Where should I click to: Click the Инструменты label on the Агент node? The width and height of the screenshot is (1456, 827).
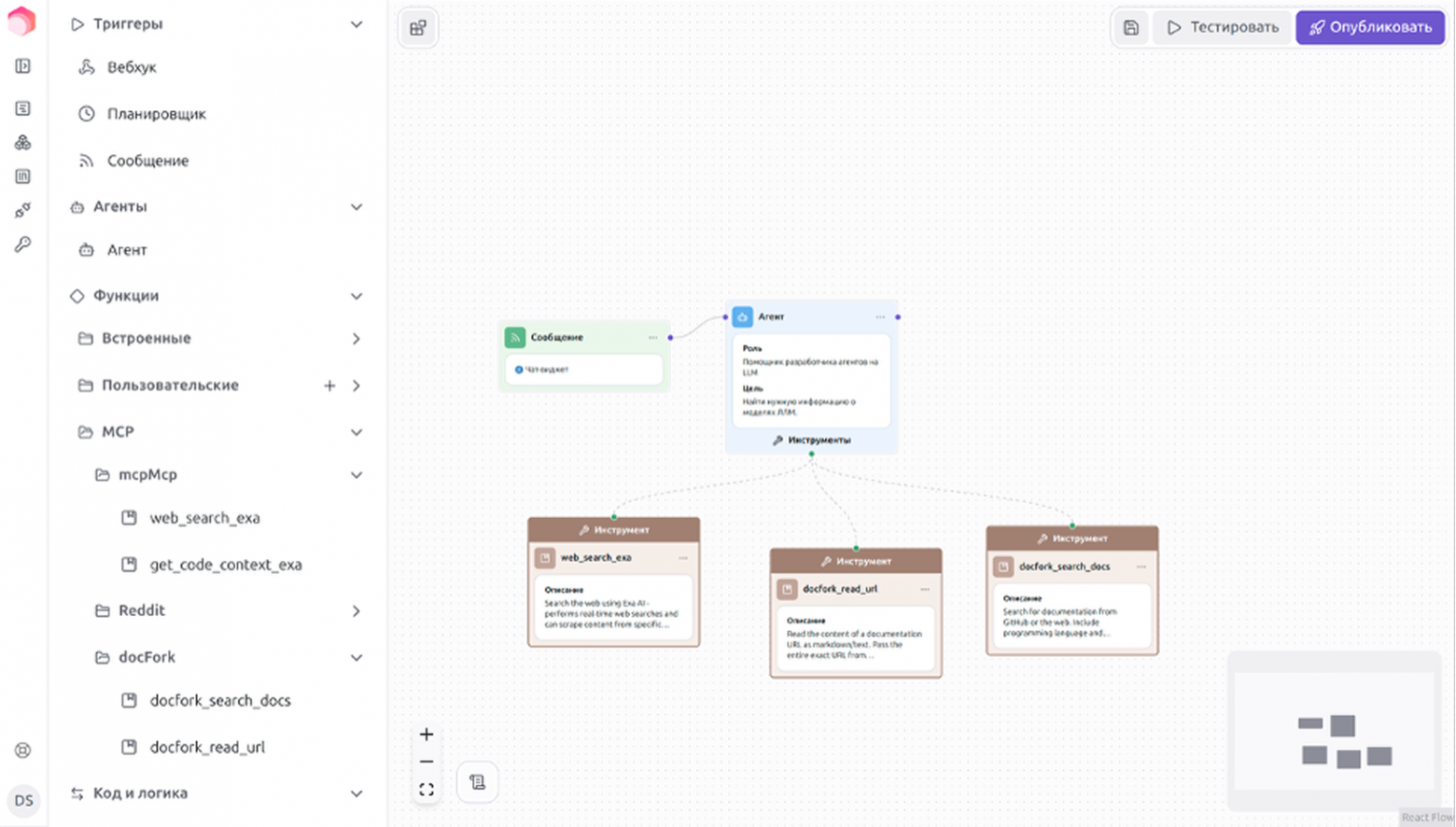point(811,441)
